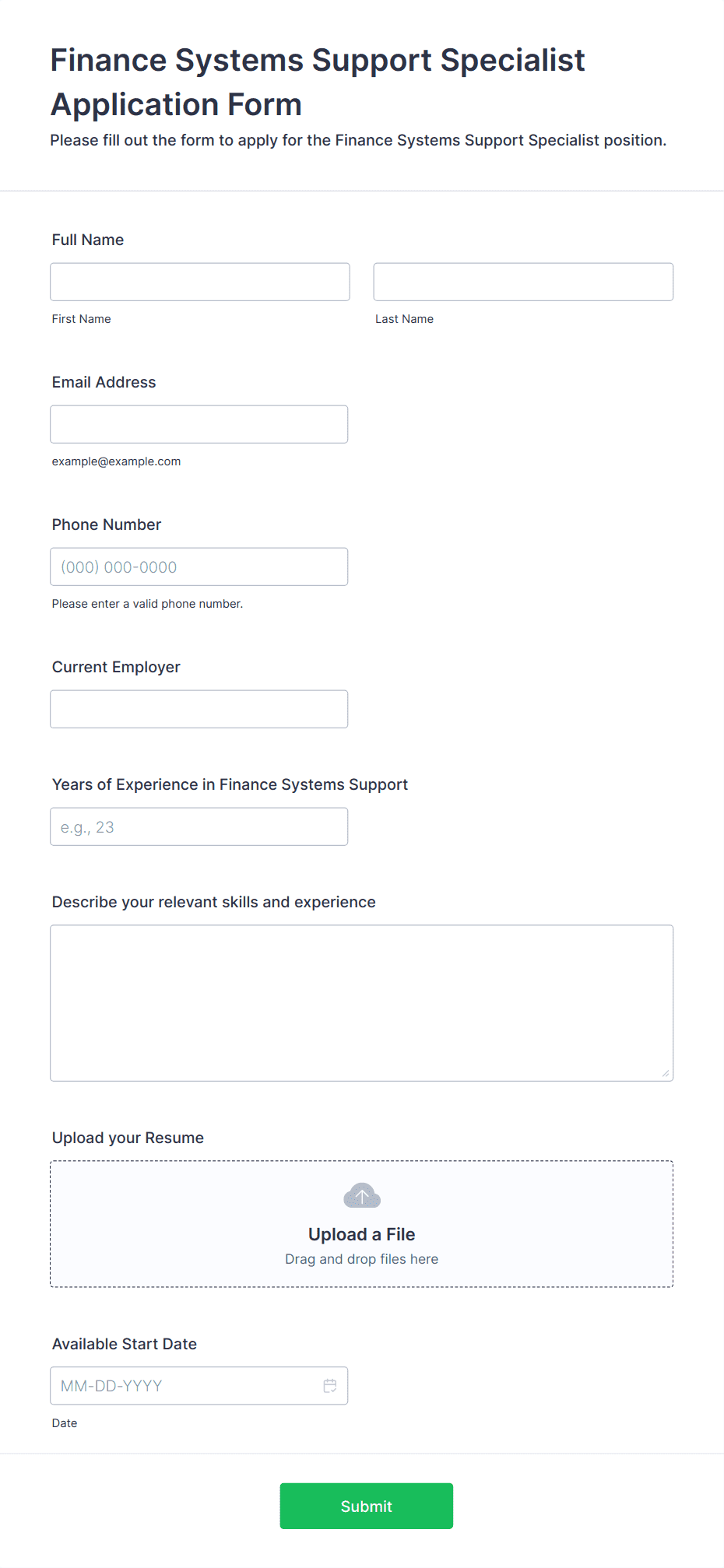
Task: Click the Full Name label
Action: (88, 240)
